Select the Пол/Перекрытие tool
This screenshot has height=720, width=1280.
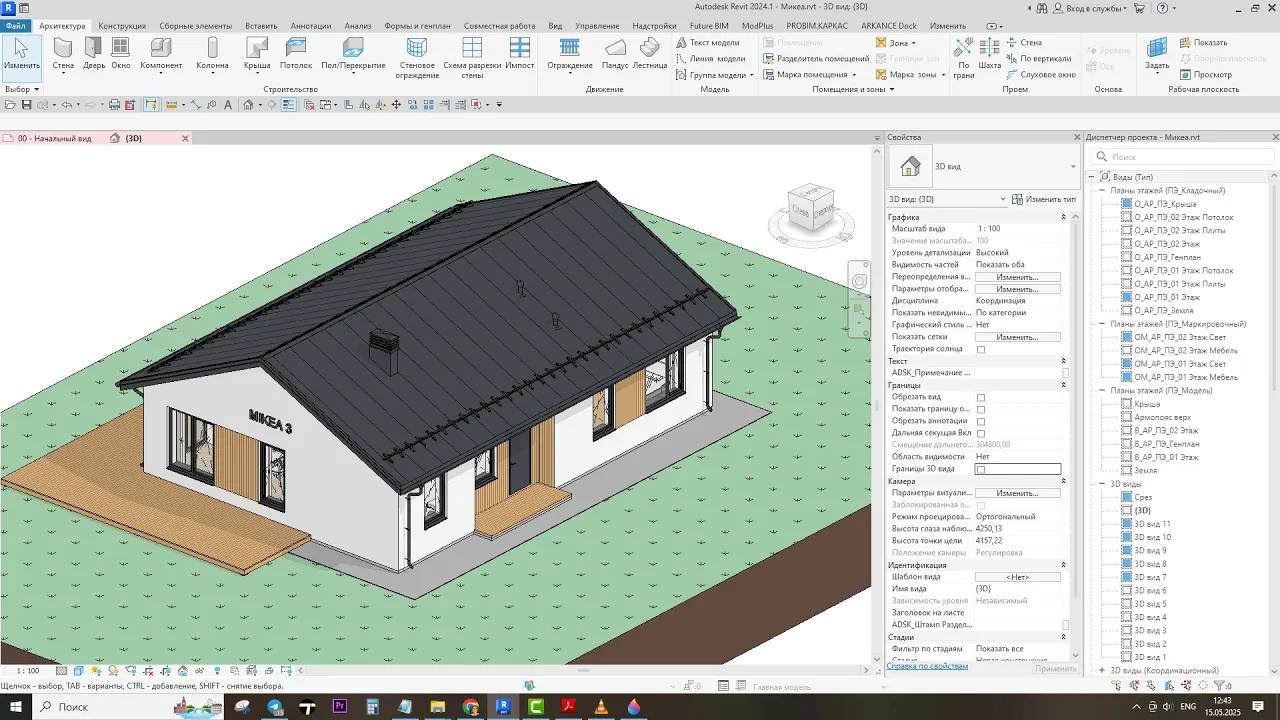353,54
